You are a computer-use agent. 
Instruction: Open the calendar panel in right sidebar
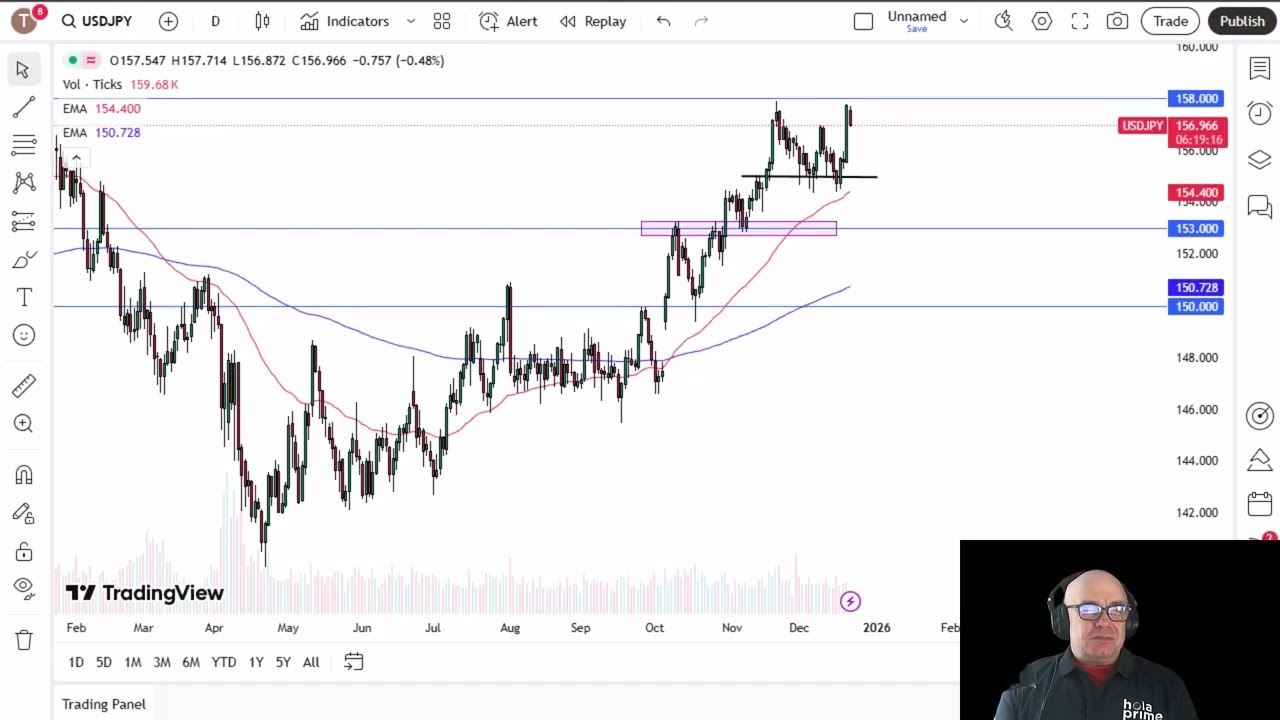pyautogui.click(x=1259, y=504)
